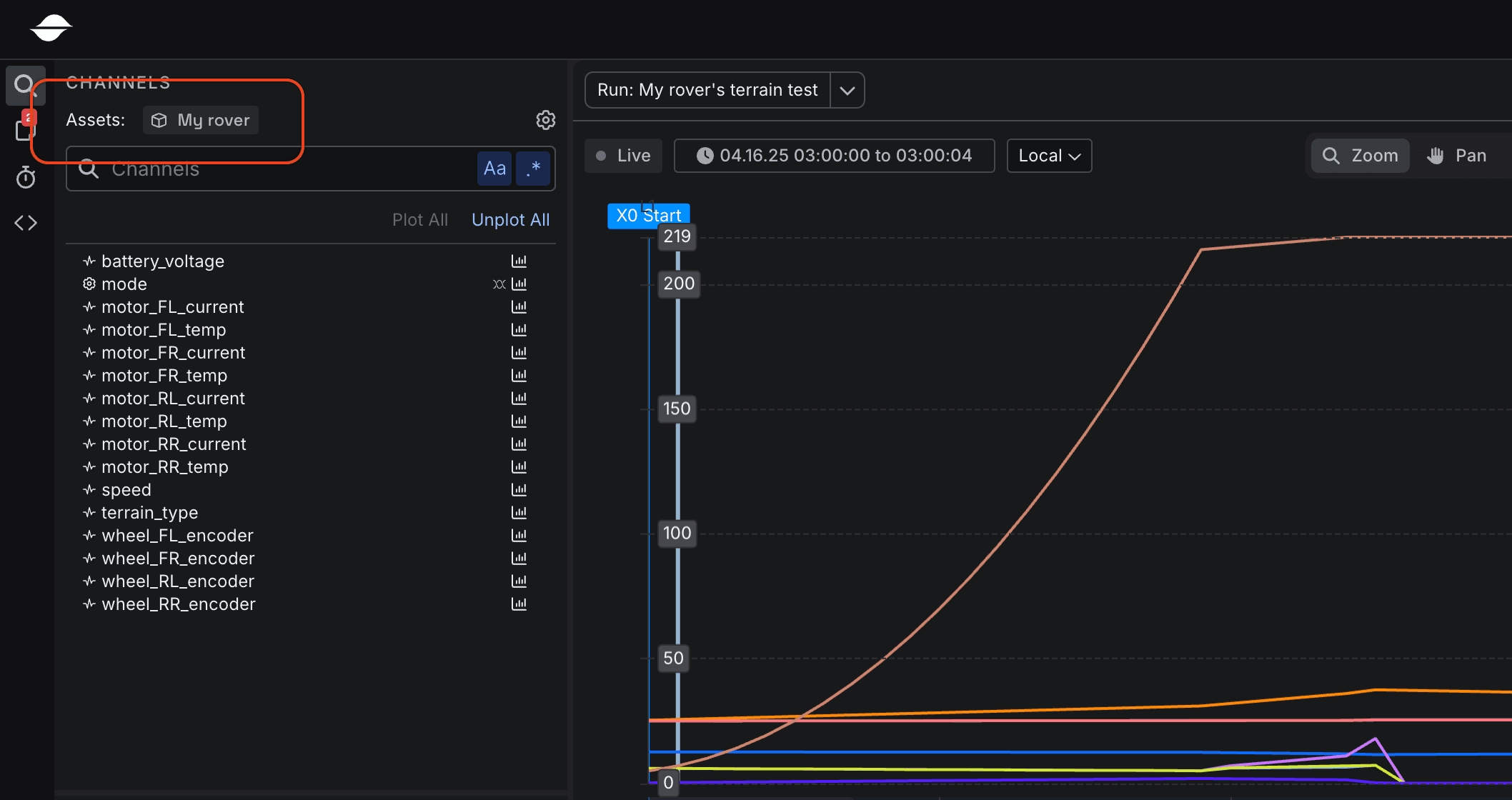Plot wheel_FR_encoder using its chart icon
Image resolution: width=1512 pixels, height=800 pixels.
click(x=519, y=559)
